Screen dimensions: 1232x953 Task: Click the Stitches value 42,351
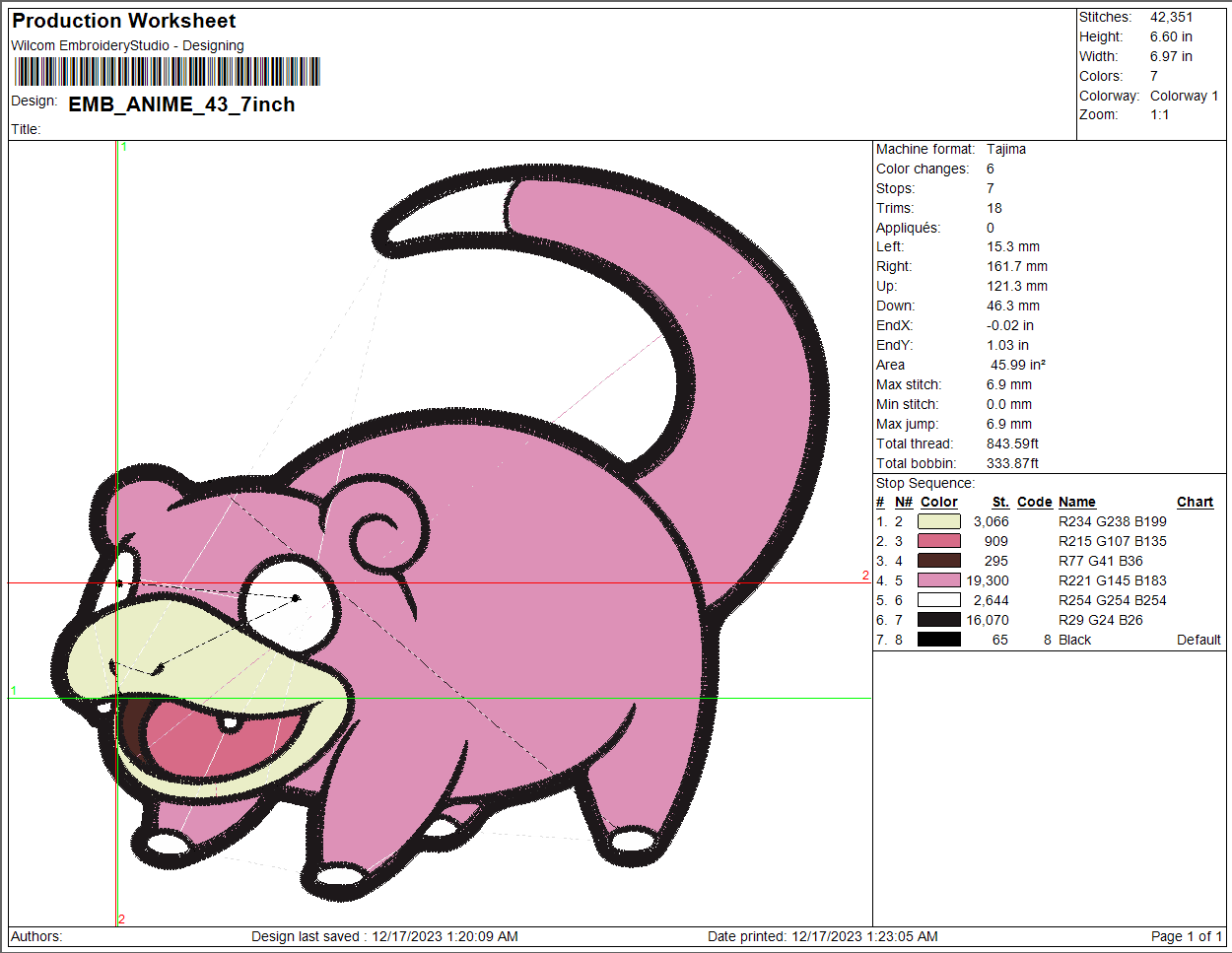coord(1171,17)
